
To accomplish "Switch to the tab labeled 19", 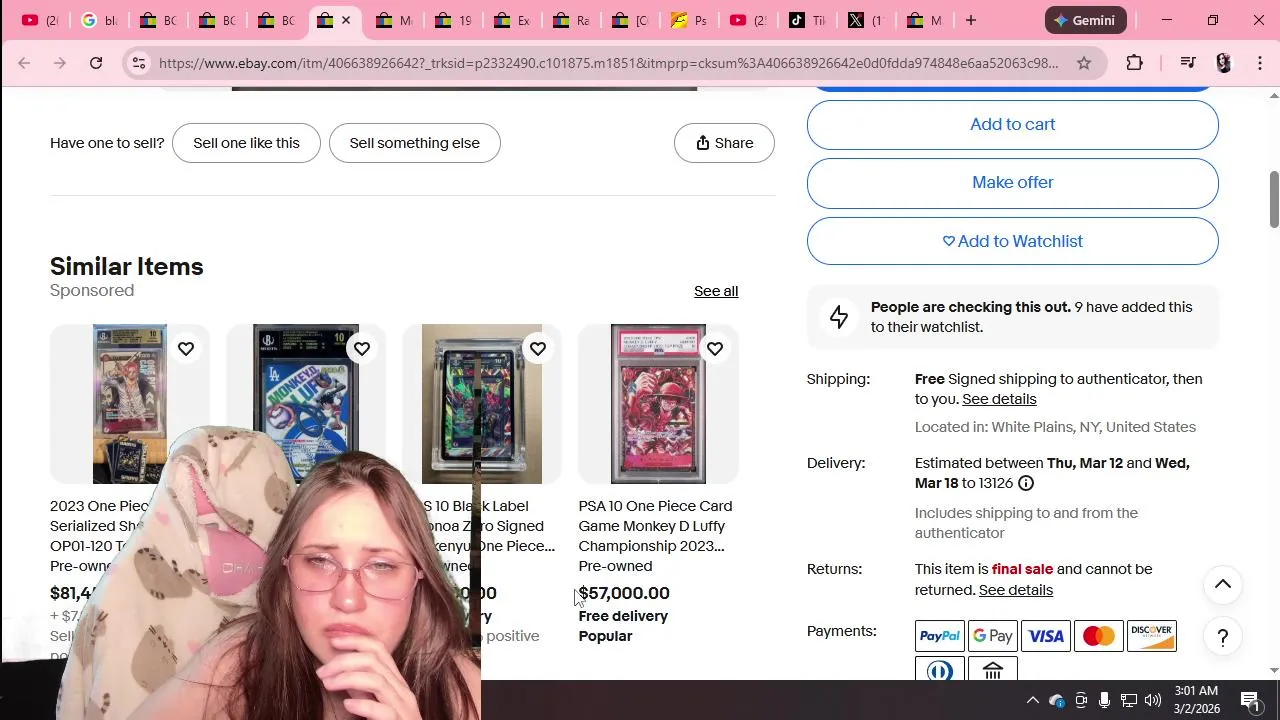I will [x=453, y=20].
